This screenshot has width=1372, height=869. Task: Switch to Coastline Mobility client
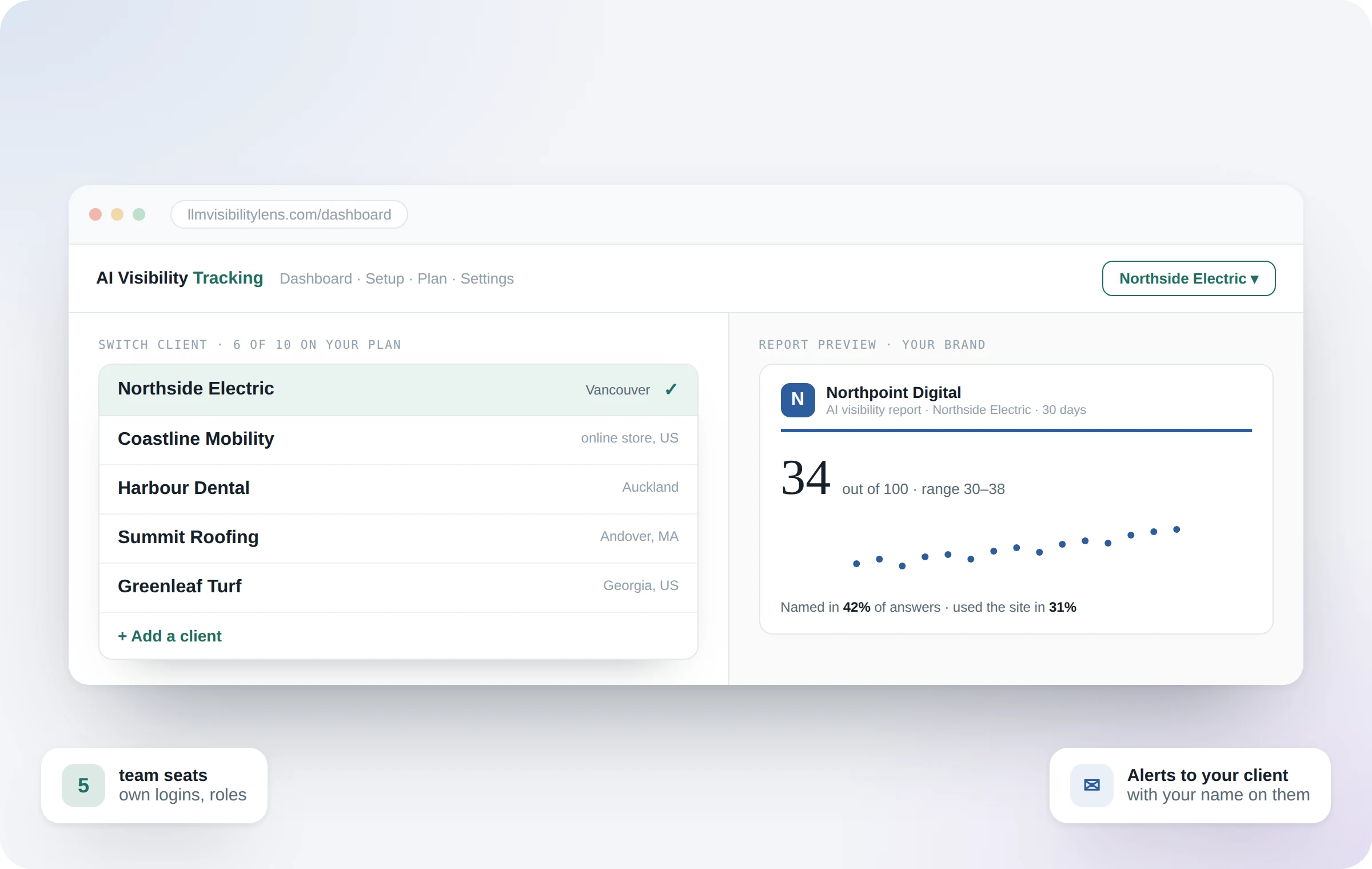click(398, 440)
